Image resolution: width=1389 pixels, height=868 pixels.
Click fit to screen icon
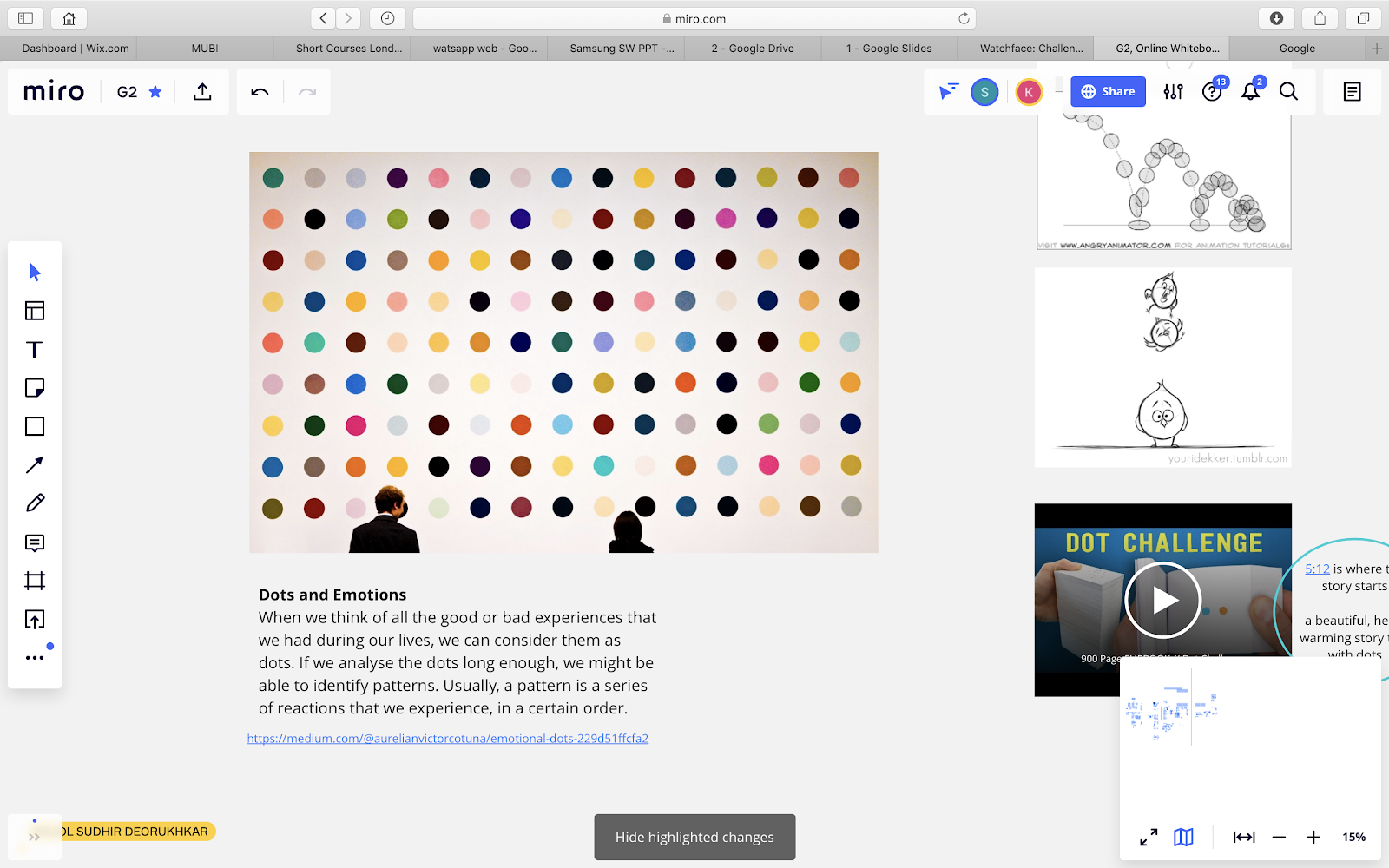pyautogui.click(x=1244, y=837)
